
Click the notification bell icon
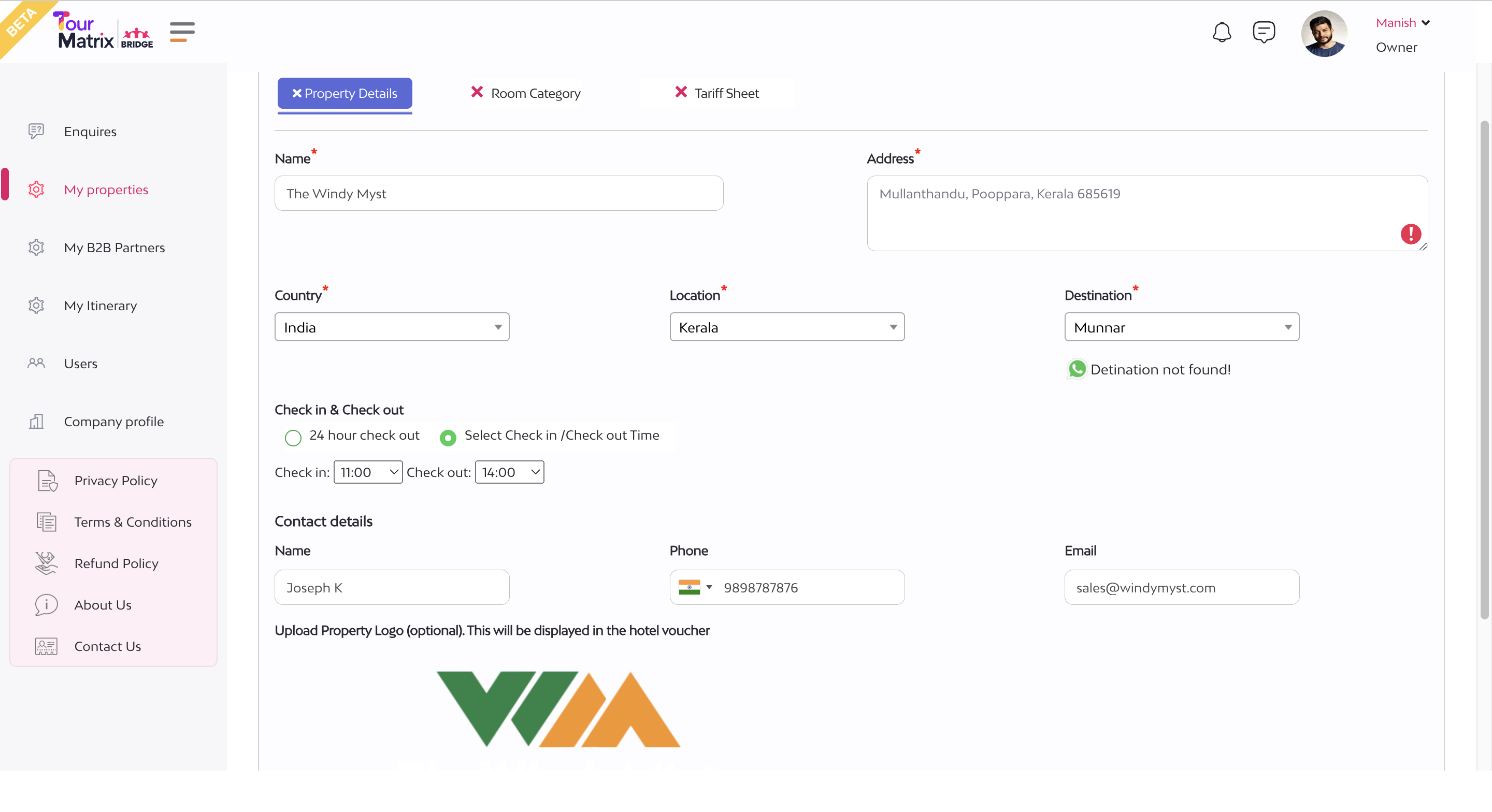coord(1222,33)
